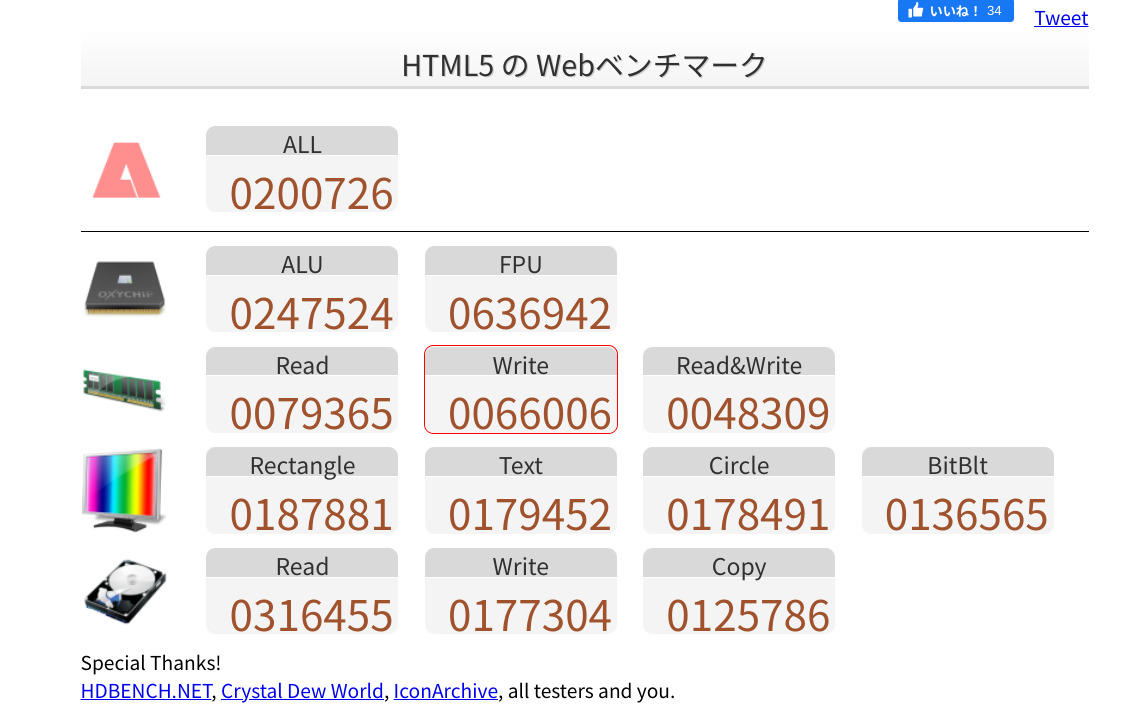Click the hard disk drive icon

124,591
